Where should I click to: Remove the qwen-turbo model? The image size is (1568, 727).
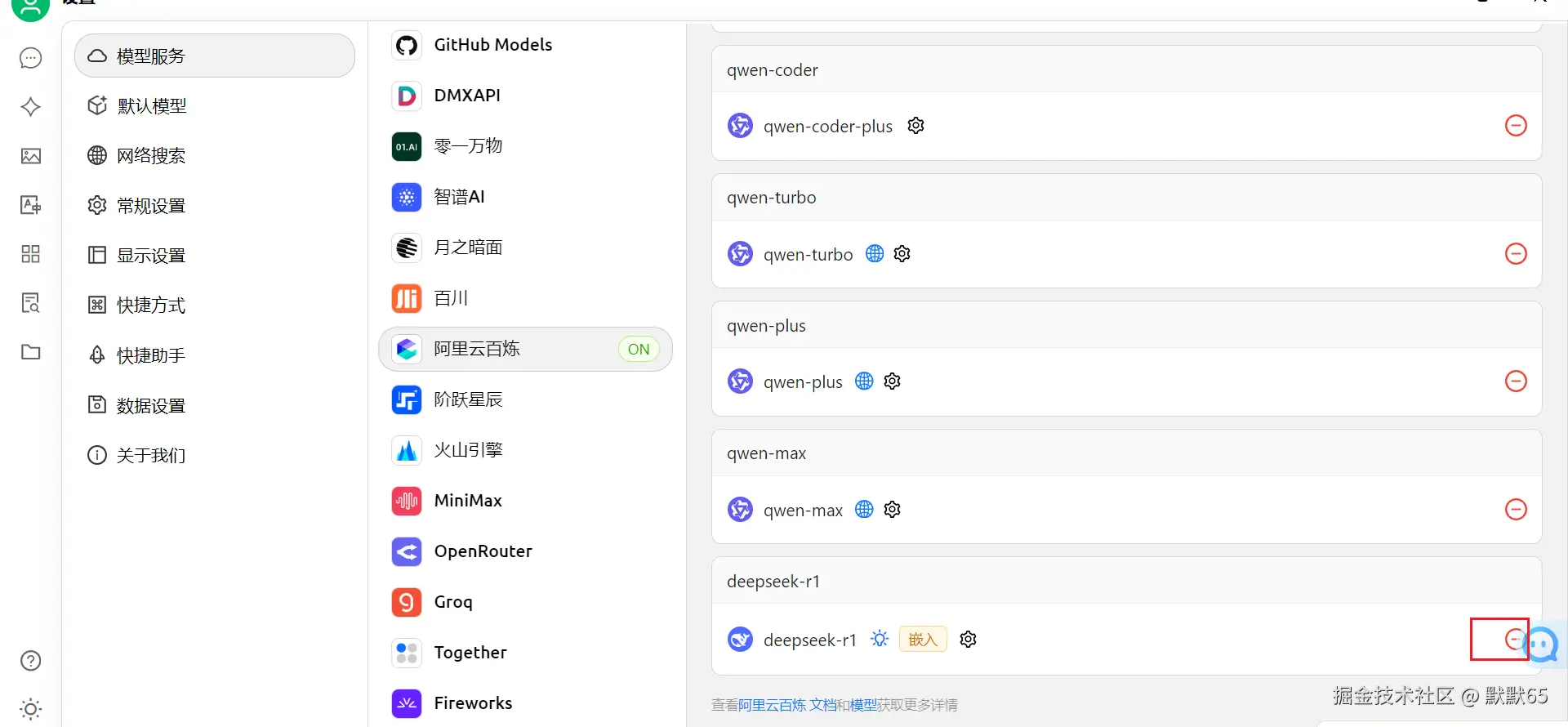tap(1516, 254)
